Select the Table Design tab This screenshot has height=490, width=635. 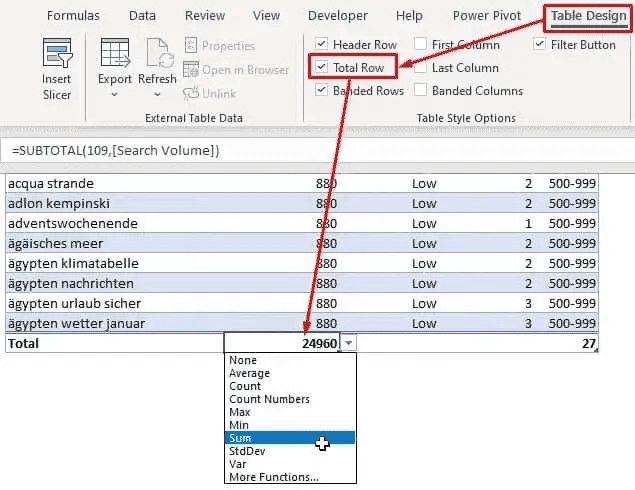click(588, 16)
